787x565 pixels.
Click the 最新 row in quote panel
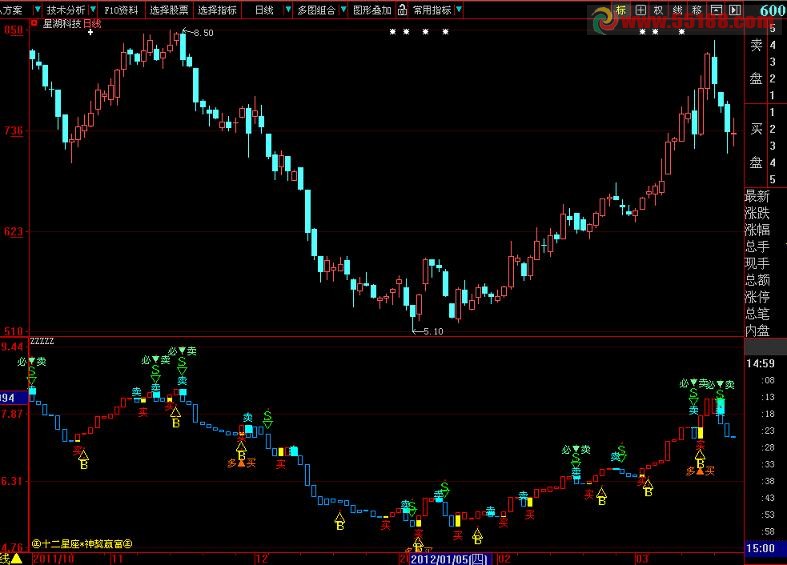(x=757, y=195)
